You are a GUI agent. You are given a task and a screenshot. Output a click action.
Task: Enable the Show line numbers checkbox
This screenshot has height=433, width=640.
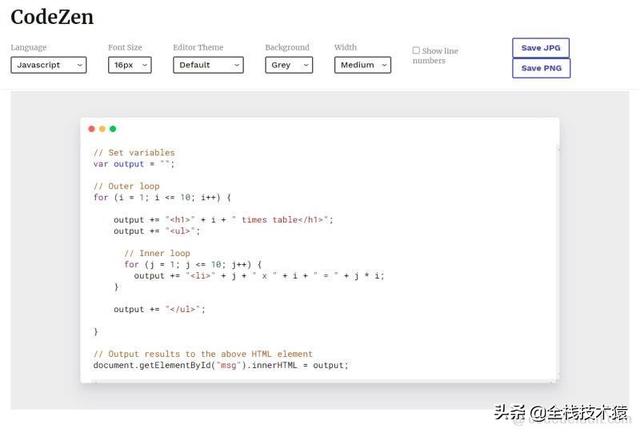pos(416,50)
